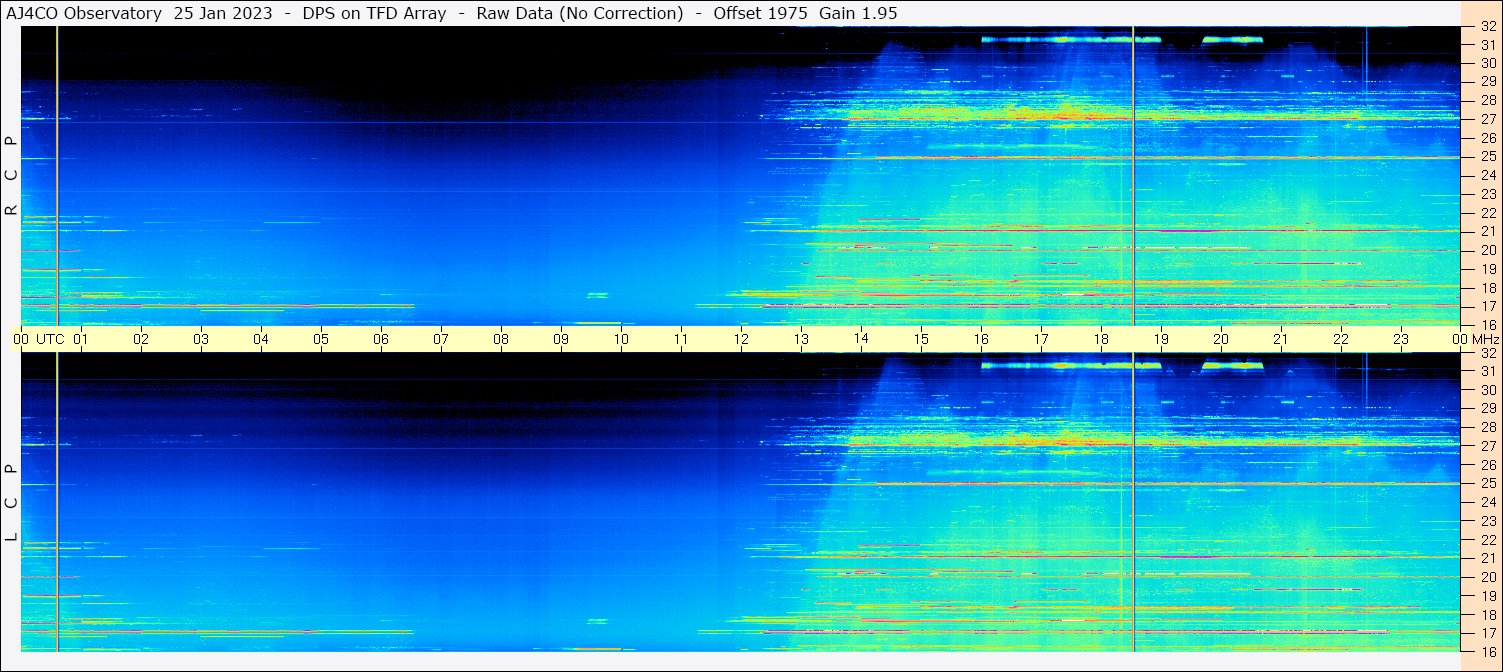Click orange vertical line after 18 UTC in RCP panel
The image size is (1503, 672).
pos(1133,176)
